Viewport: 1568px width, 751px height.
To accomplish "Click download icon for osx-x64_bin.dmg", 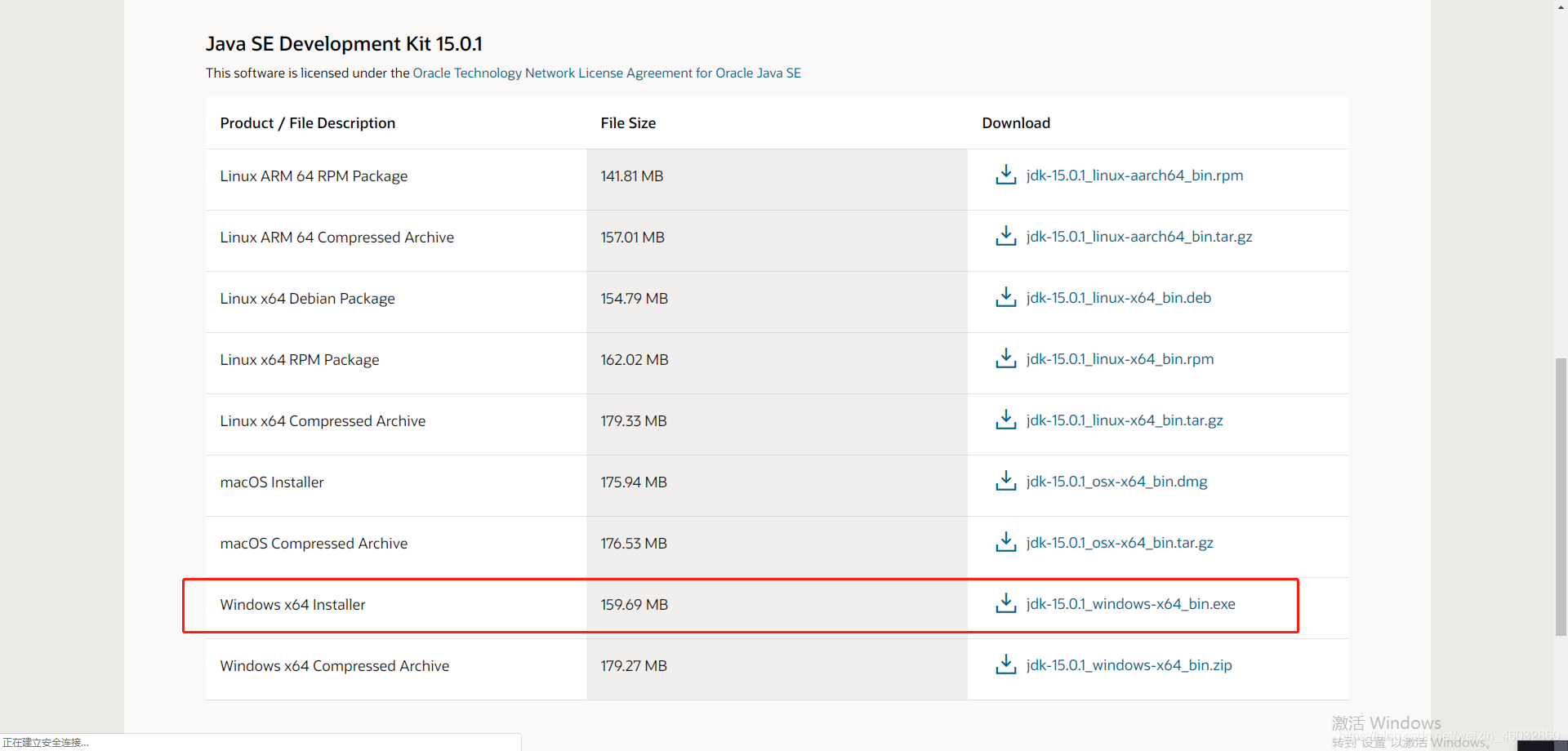I will click(x=1005, y=481).
